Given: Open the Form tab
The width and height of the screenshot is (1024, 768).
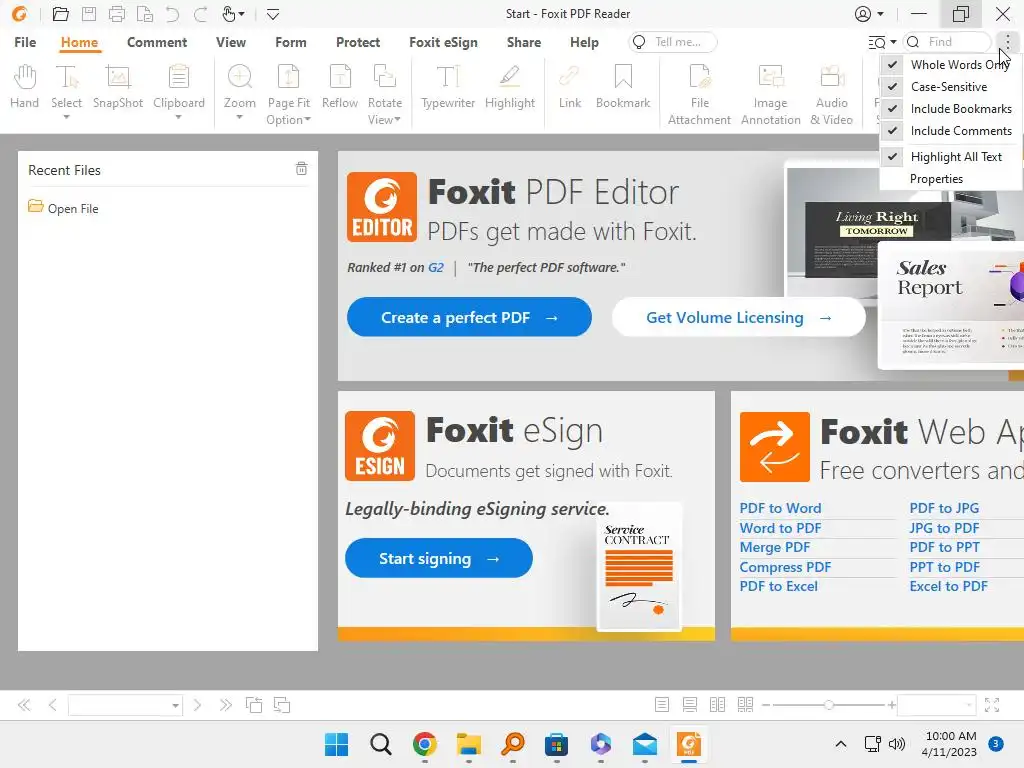Looking at the screenshot, I should [291, 42].
